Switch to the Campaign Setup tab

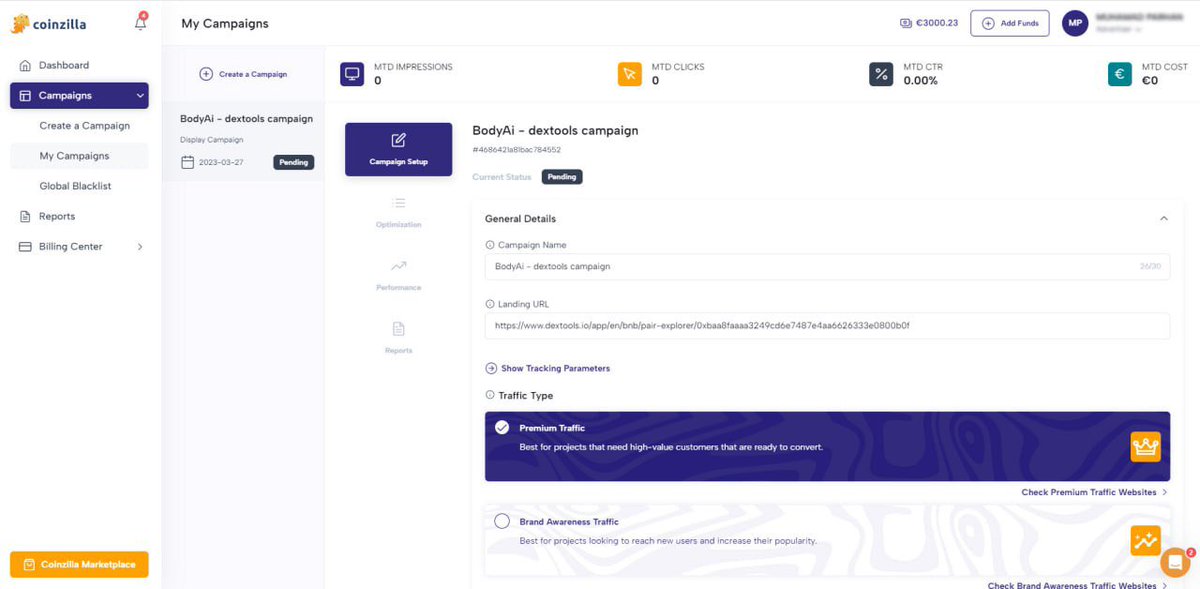(x=398, y=149)
